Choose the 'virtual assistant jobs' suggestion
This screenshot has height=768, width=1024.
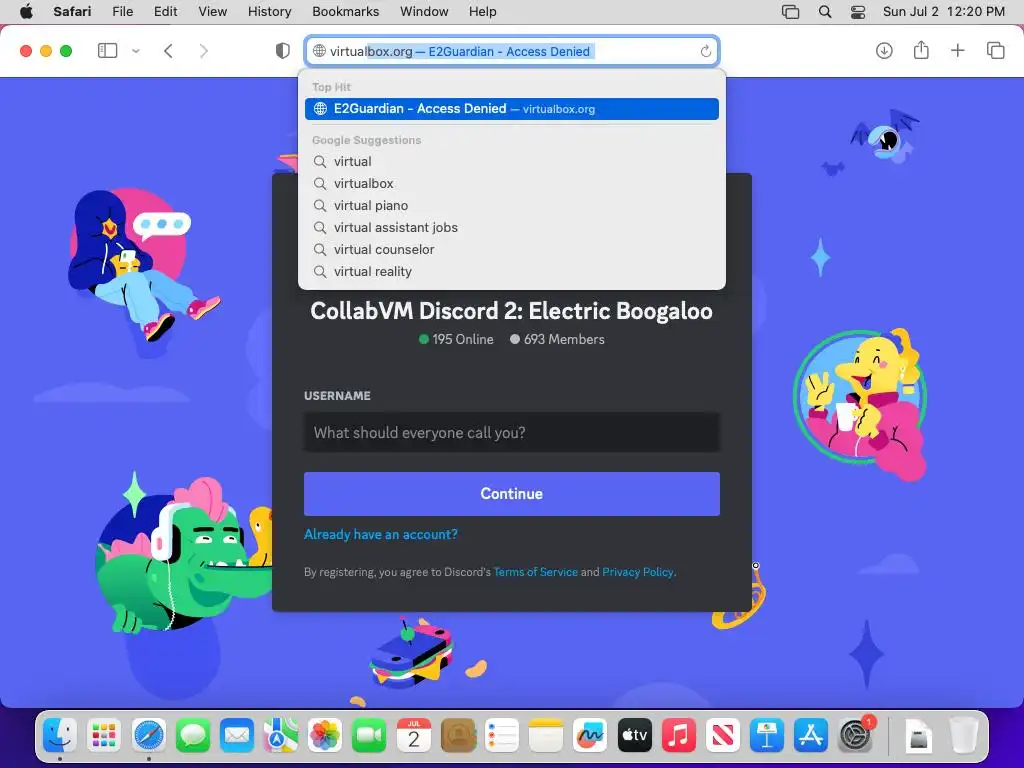coord(512,227)
